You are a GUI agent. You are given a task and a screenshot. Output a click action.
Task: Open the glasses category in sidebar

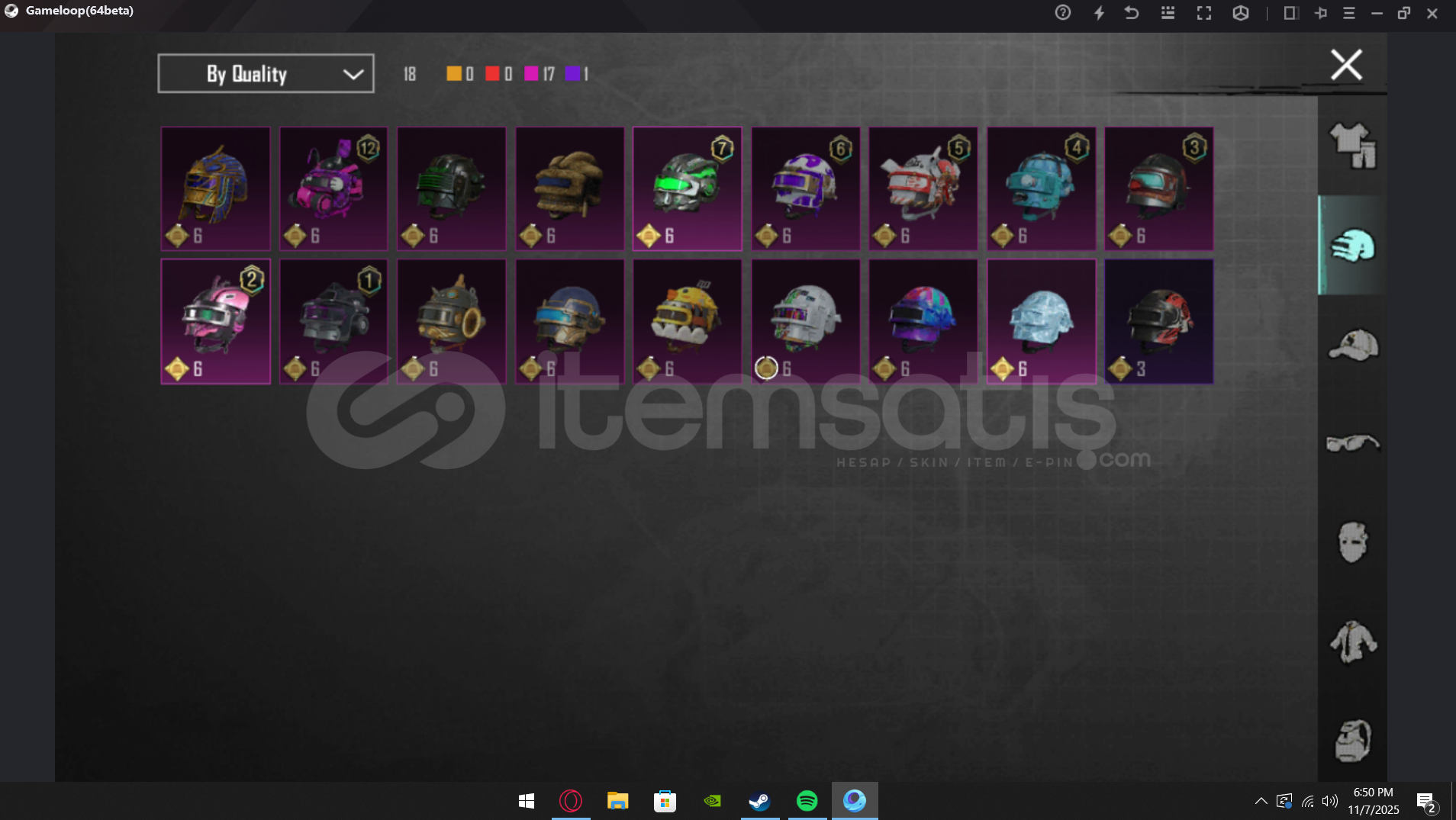coord(1352,442)
